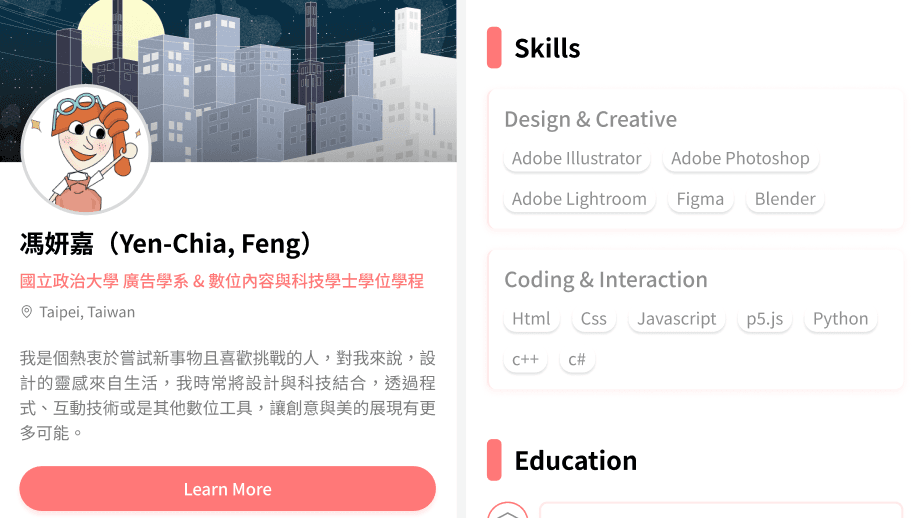
Task: Click the red marker beside Skills heading
Action: click(x=494, y=47)
